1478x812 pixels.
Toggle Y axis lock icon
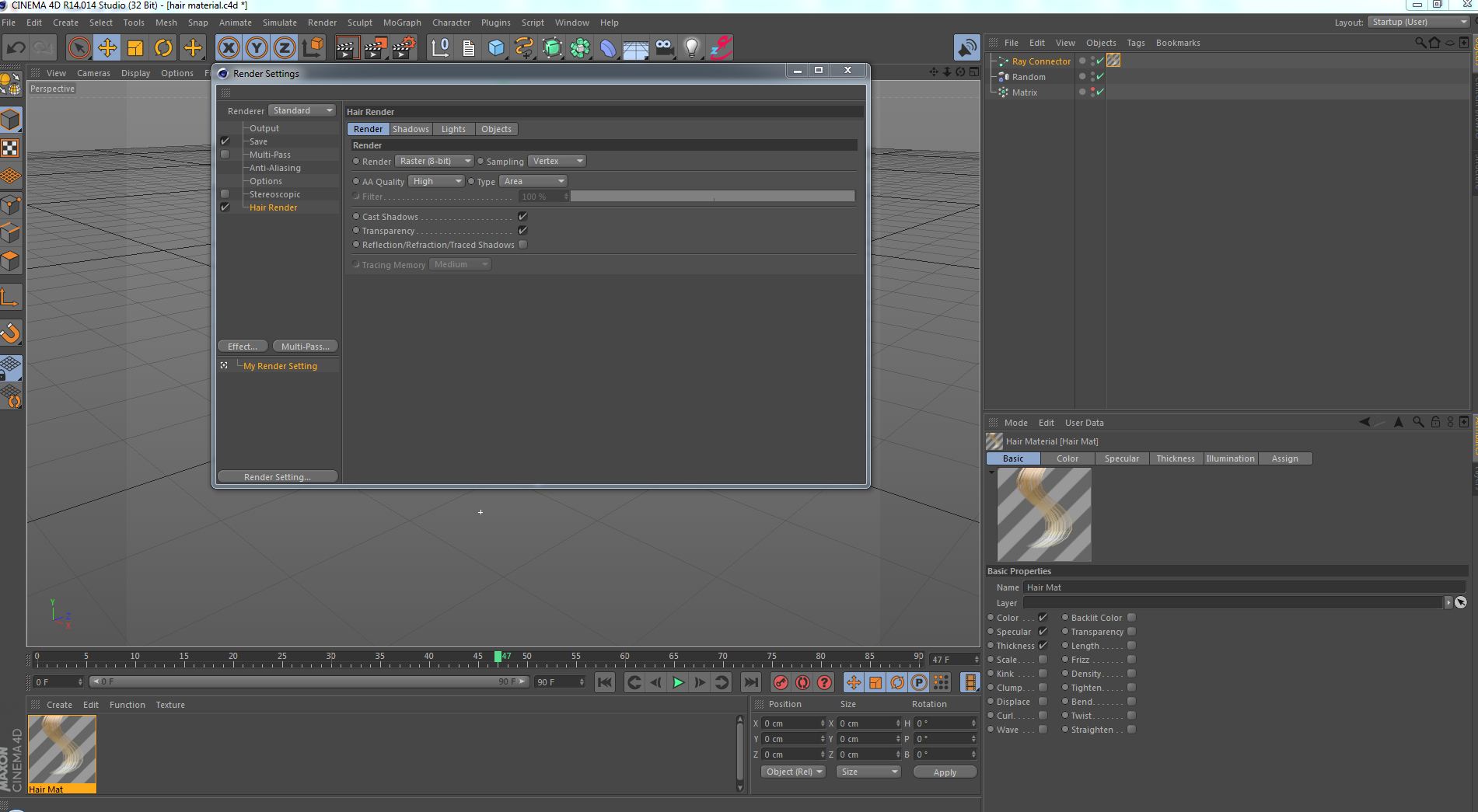(x=257, y=47)
